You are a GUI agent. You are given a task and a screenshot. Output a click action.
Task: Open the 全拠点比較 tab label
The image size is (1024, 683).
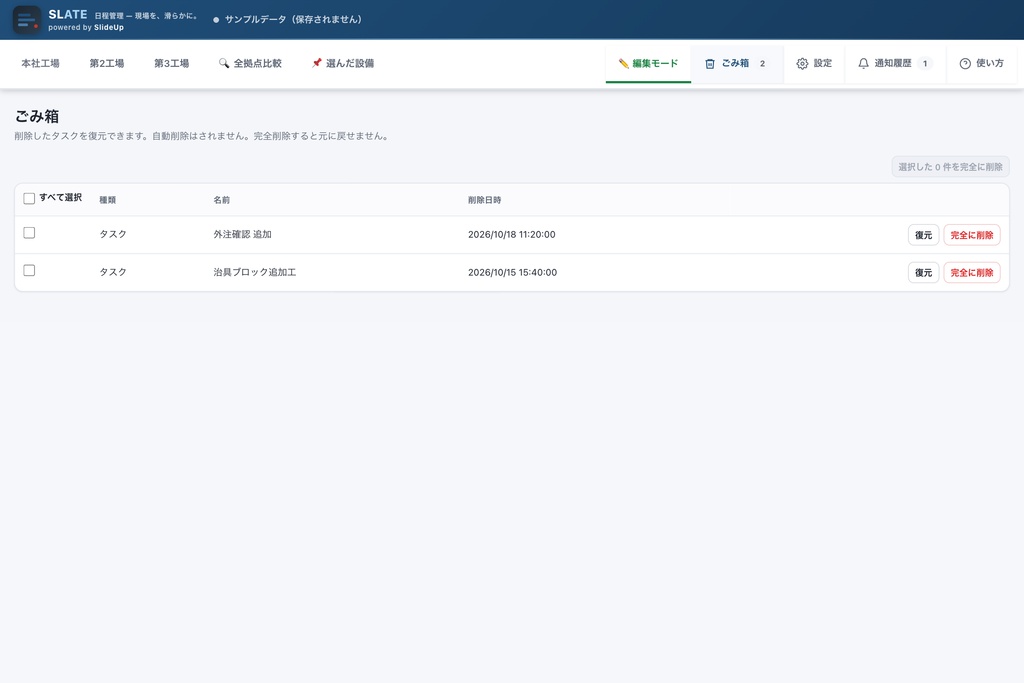pos(258,63)
